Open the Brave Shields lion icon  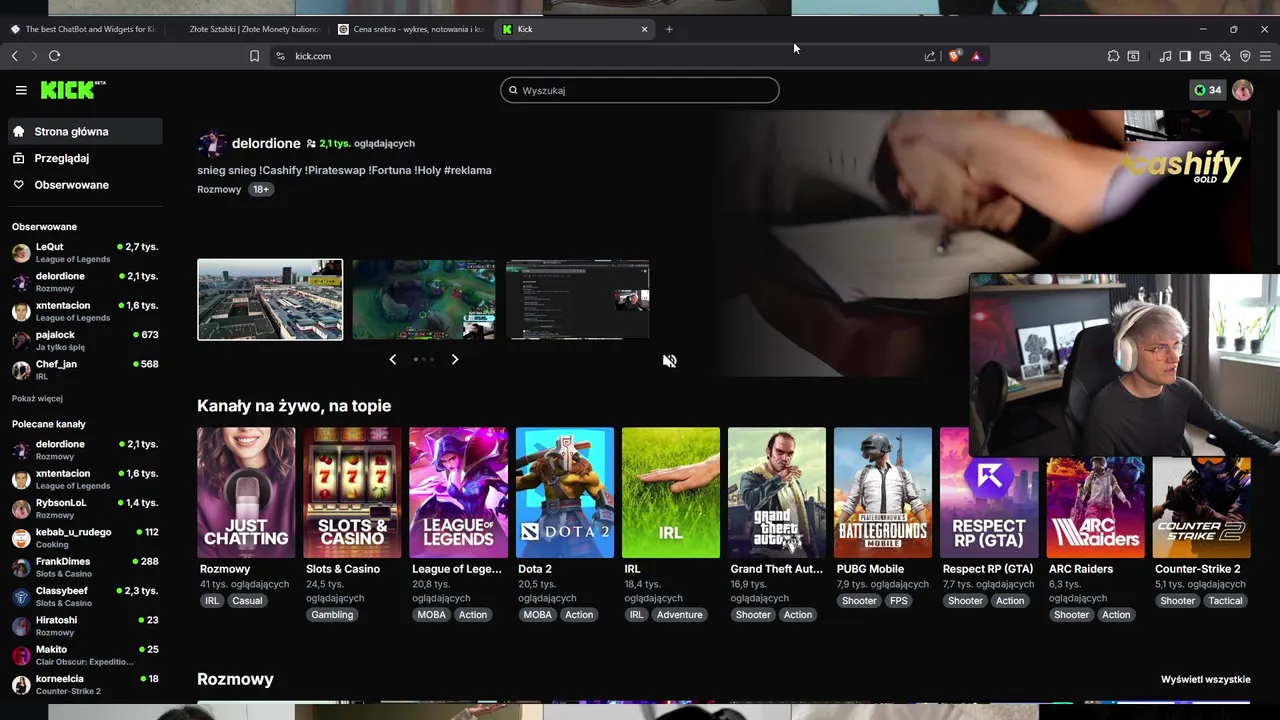[954, 56]
